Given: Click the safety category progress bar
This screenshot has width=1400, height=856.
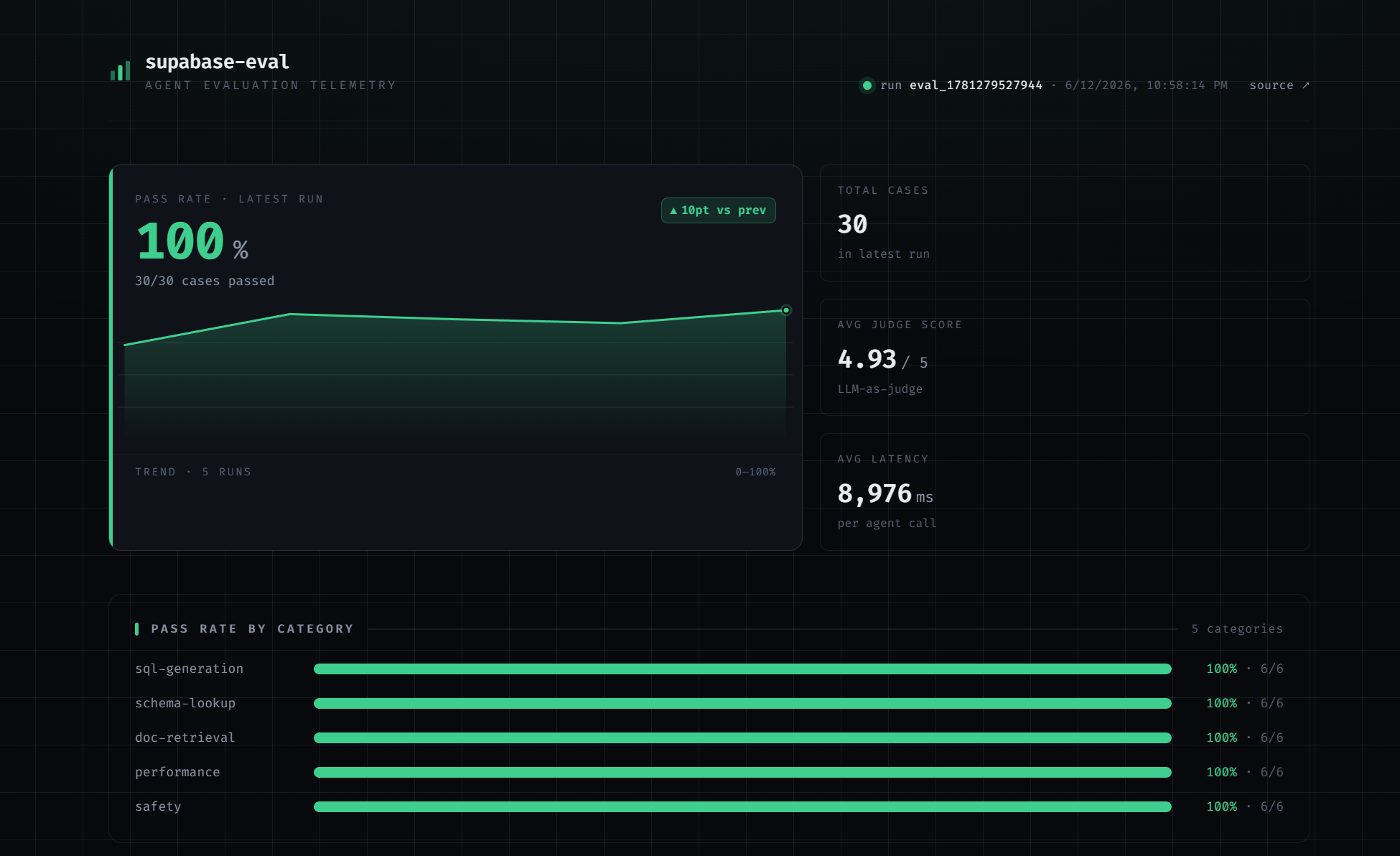Looking at the screenshot, I should pos(742,807).
